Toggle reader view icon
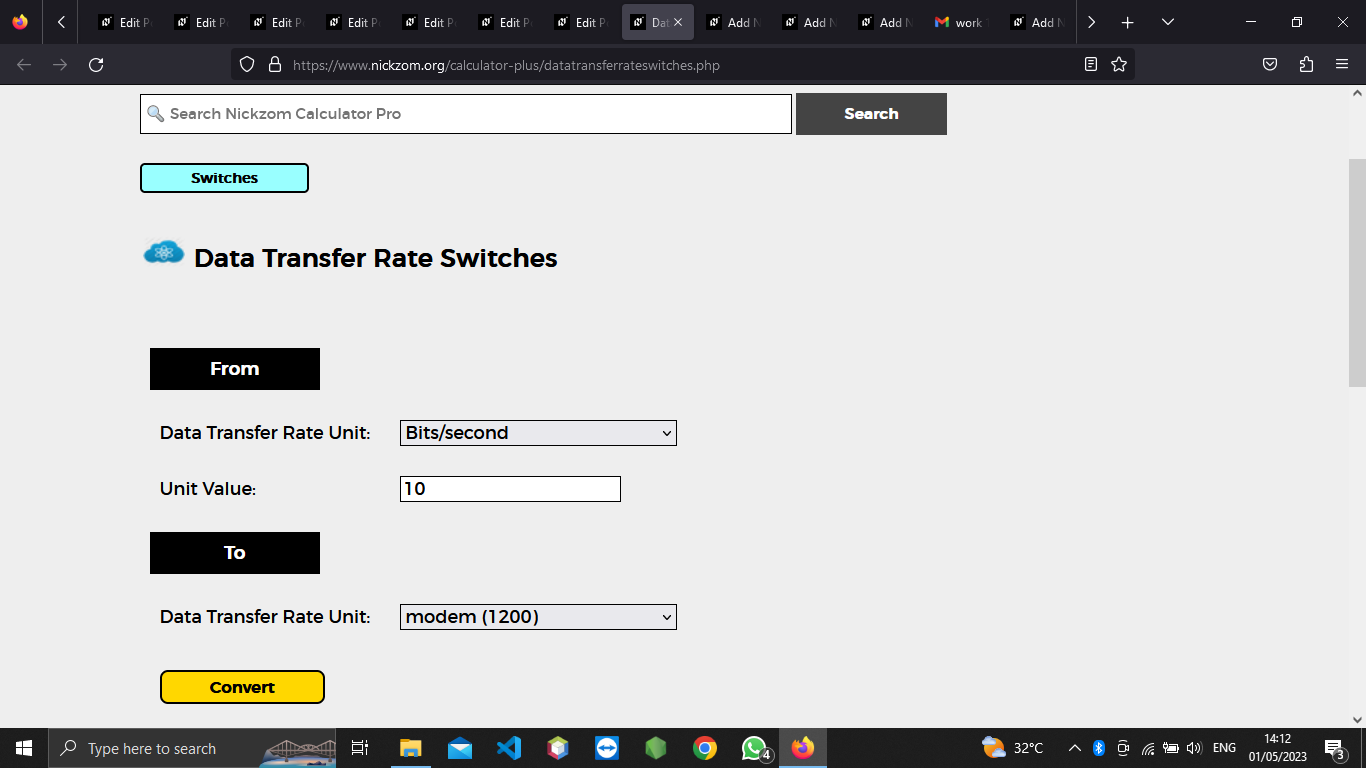 (x=1091, y=65)
